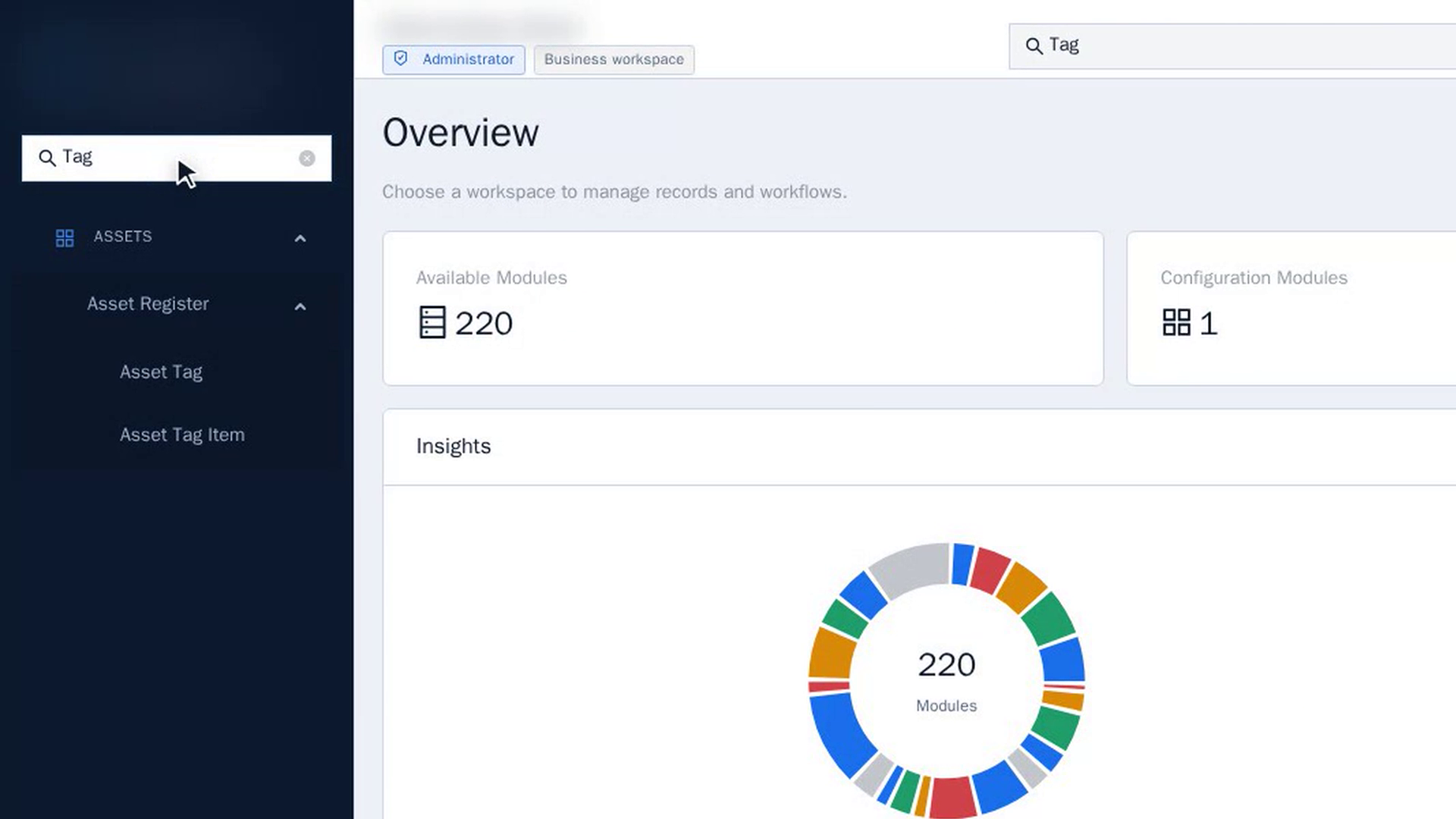Click the Configuration Modules grid icon
Screen dimensions: 1456x819
[x=1176, y=322]
